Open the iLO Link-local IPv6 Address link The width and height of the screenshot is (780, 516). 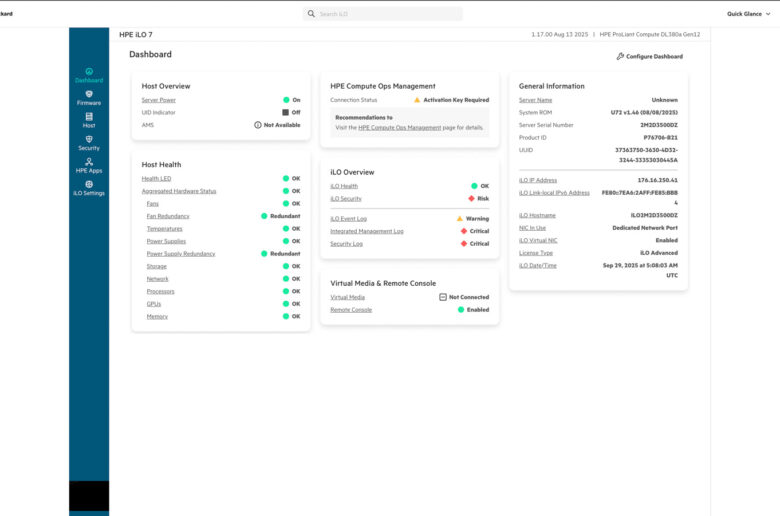[554, 192]
